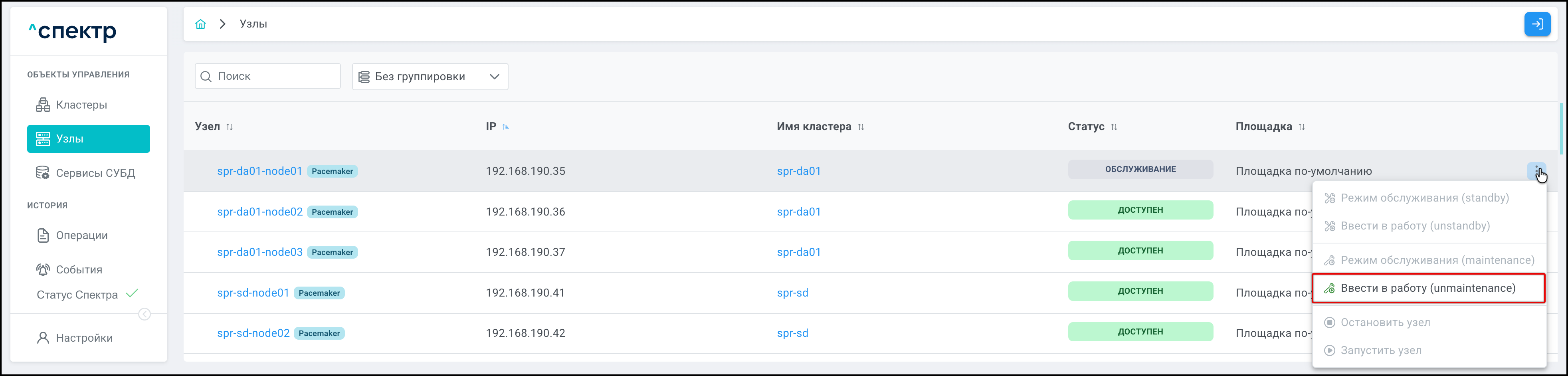Sort table by Площадка column
The width and height of the screenshot is (1568, 376).
click(x=1301, y=127)
